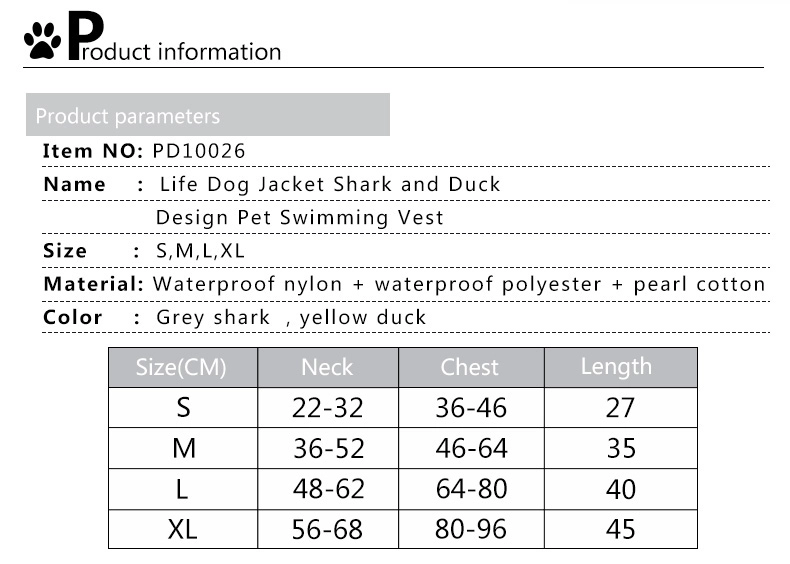This screenshot has height=564, width=790.
Task: Select the Product parameters banner
Action: [x=208, y=114]
